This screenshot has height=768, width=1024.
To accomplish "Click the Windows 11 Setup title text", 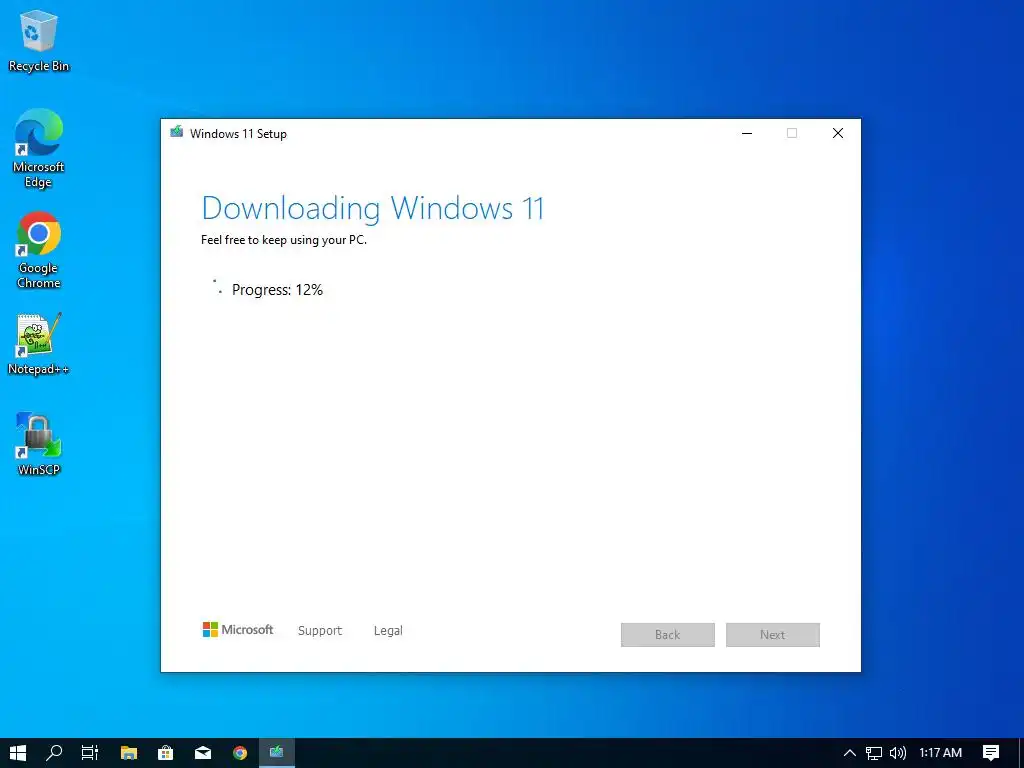I will tap(238, 134).
